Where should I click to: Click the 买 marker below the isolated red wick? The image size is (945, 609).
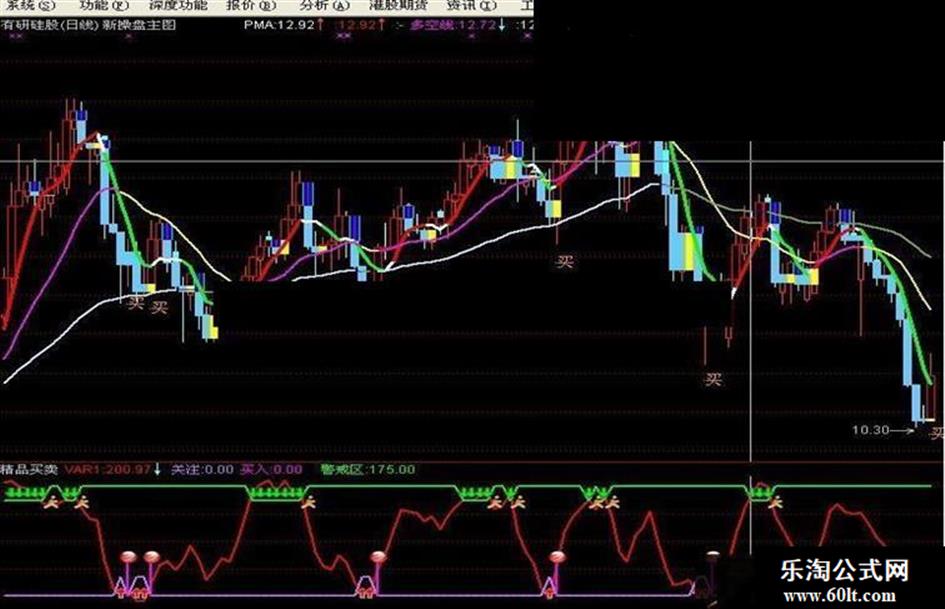click(714, 379)
